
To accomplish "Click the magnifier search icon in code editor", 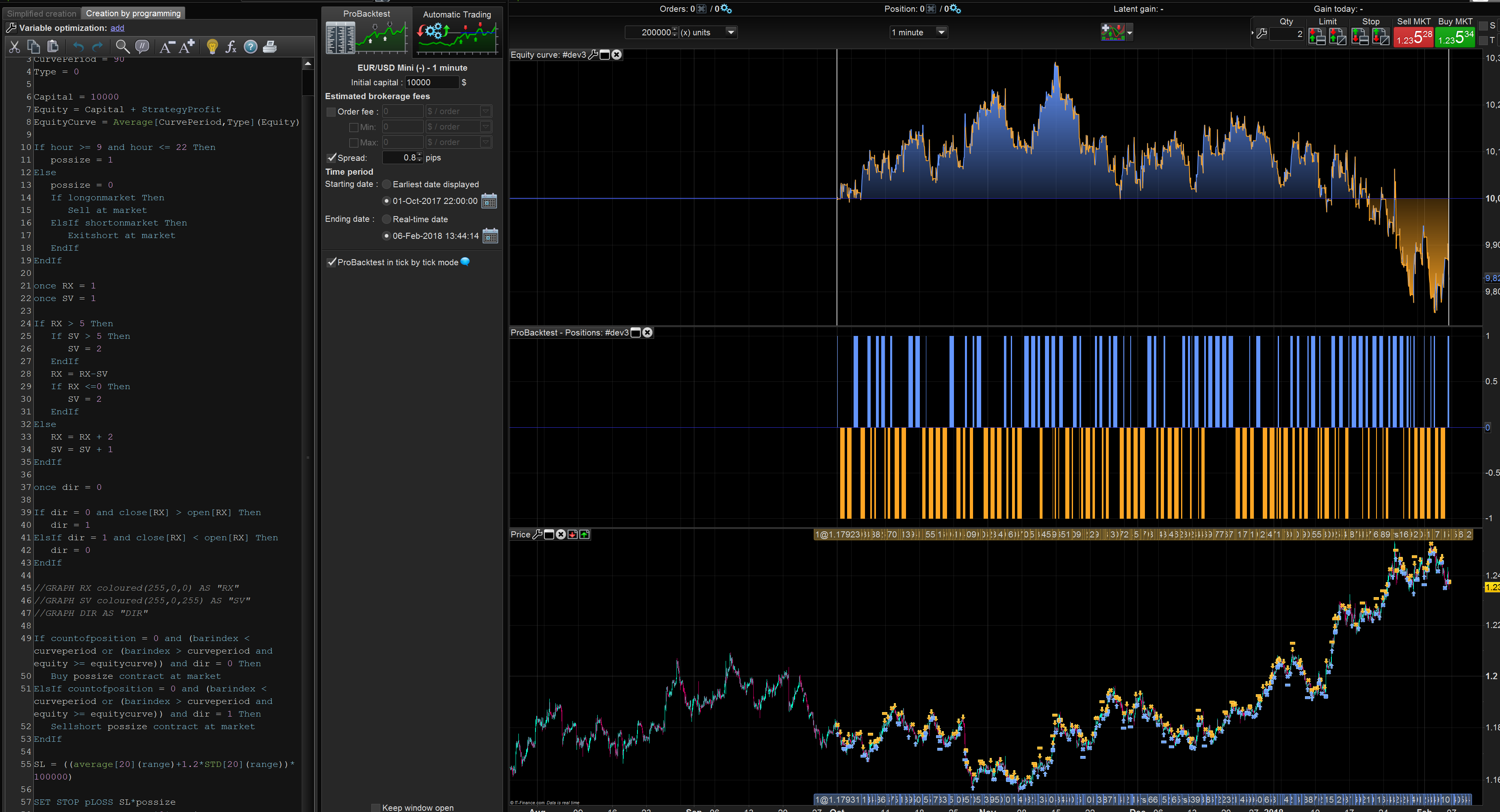I will tap(122, 47).
